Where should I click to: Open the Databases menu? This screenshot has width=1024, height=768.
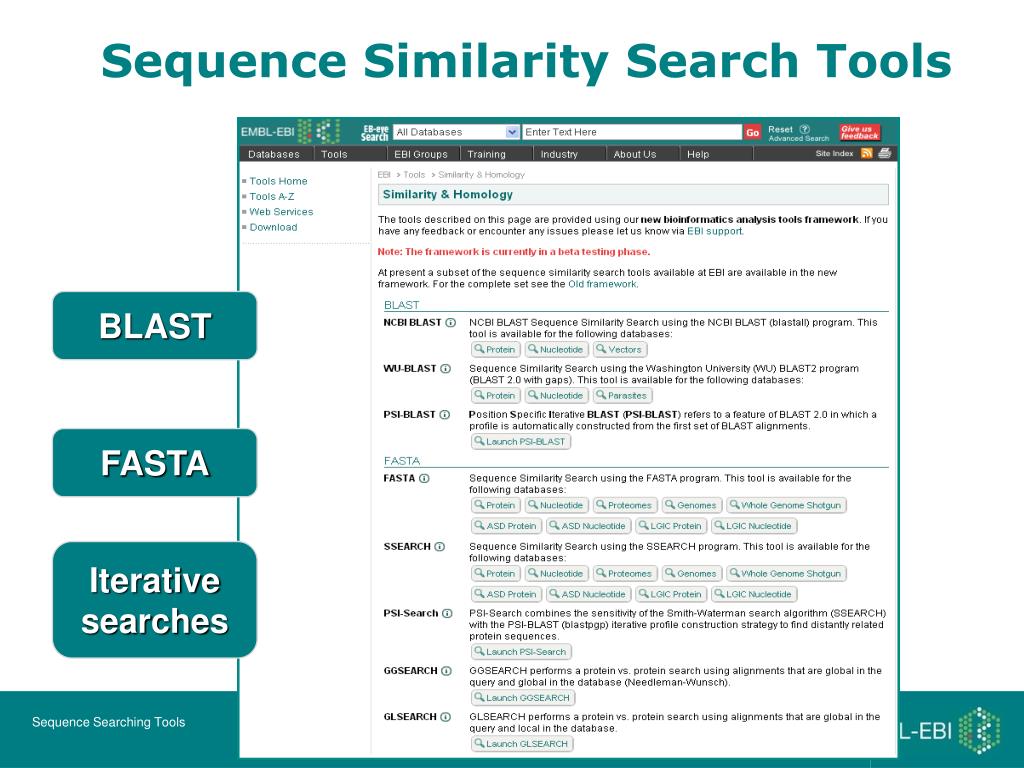(x=274, y=154)
